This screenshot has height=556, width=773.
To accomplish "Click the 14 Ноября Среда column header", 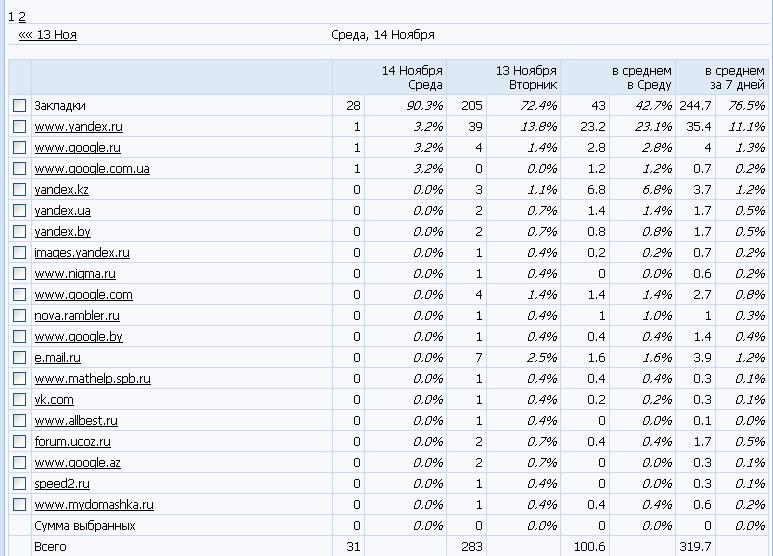I will 411,78.
